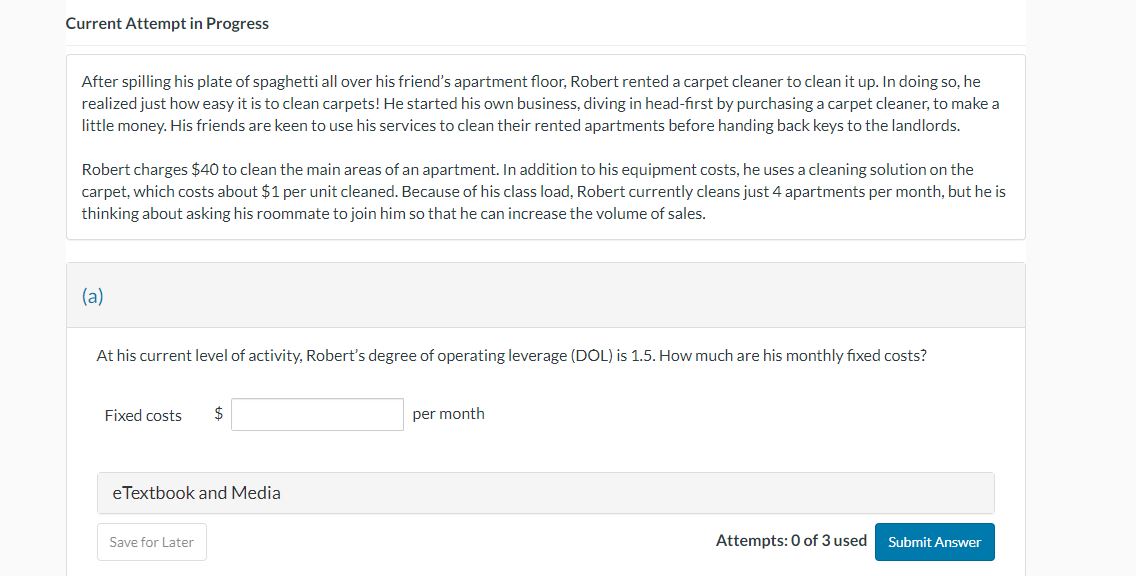Click the Save for Later text link
Screen dimensions: 1136x576
coord(151,541)
